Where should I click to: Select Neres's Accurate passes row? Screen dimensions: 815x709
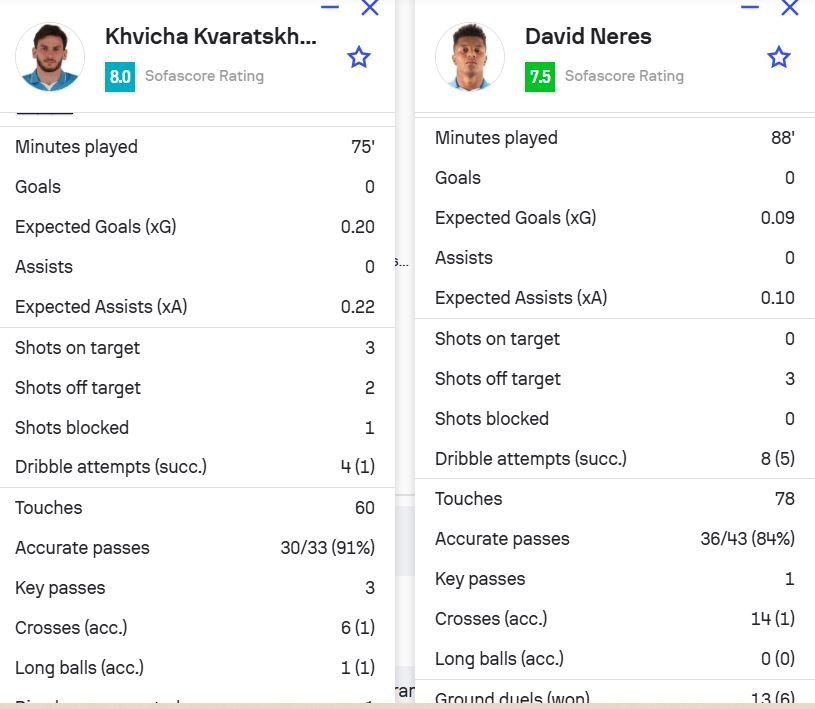(614, 539)
